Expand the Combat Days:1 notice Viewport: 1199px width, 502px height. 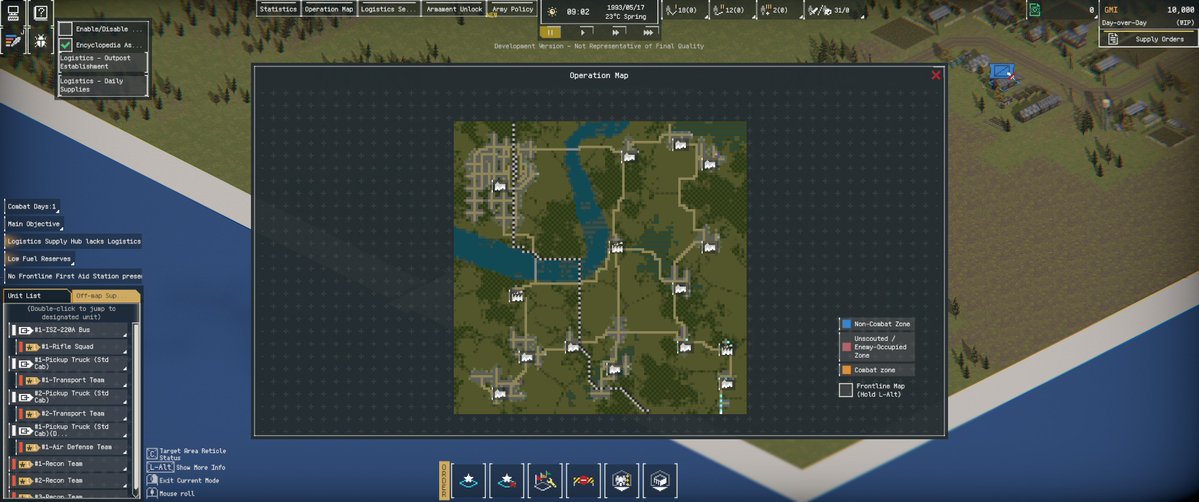click(x=32, y=207)
